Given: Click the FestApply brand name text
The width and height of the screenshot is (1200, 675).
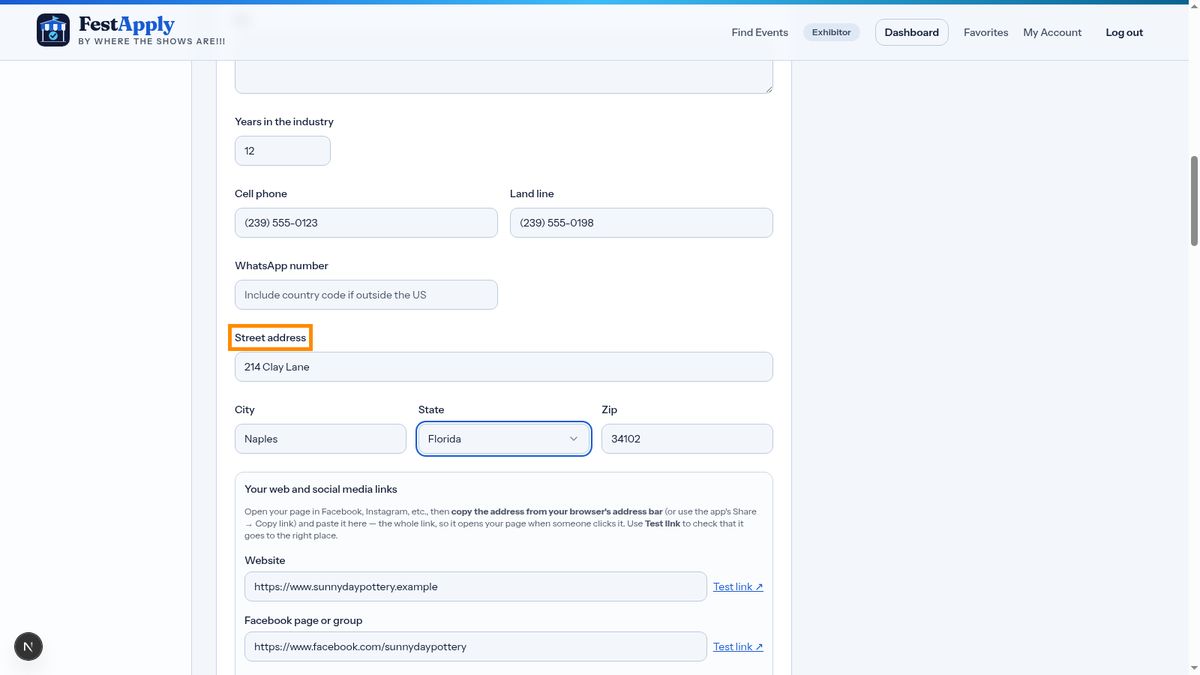Looking at the screenshot, I should coord(126,25).
